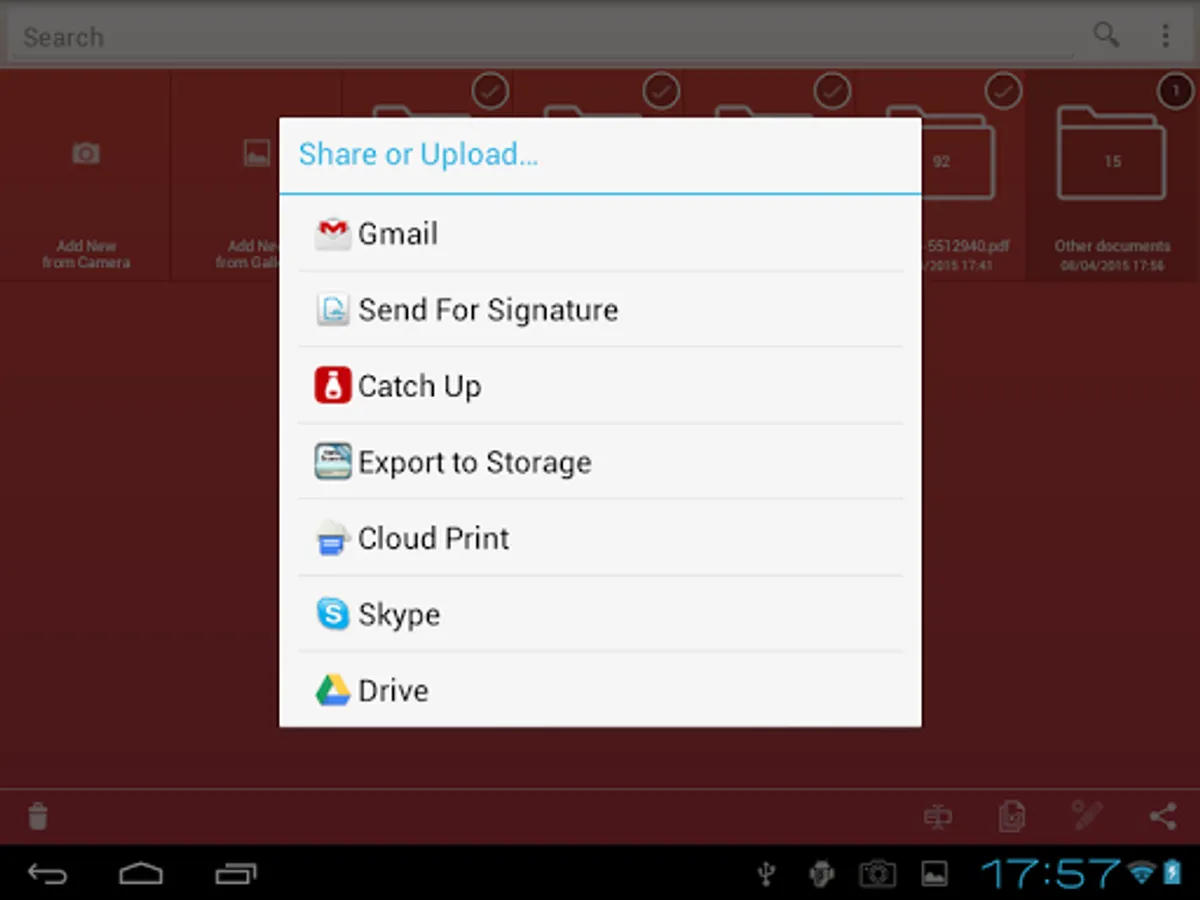The height and width of the screenshot is (900, 1200).
Task: Click the trash delete icon
Action: [x=38, y=816]
